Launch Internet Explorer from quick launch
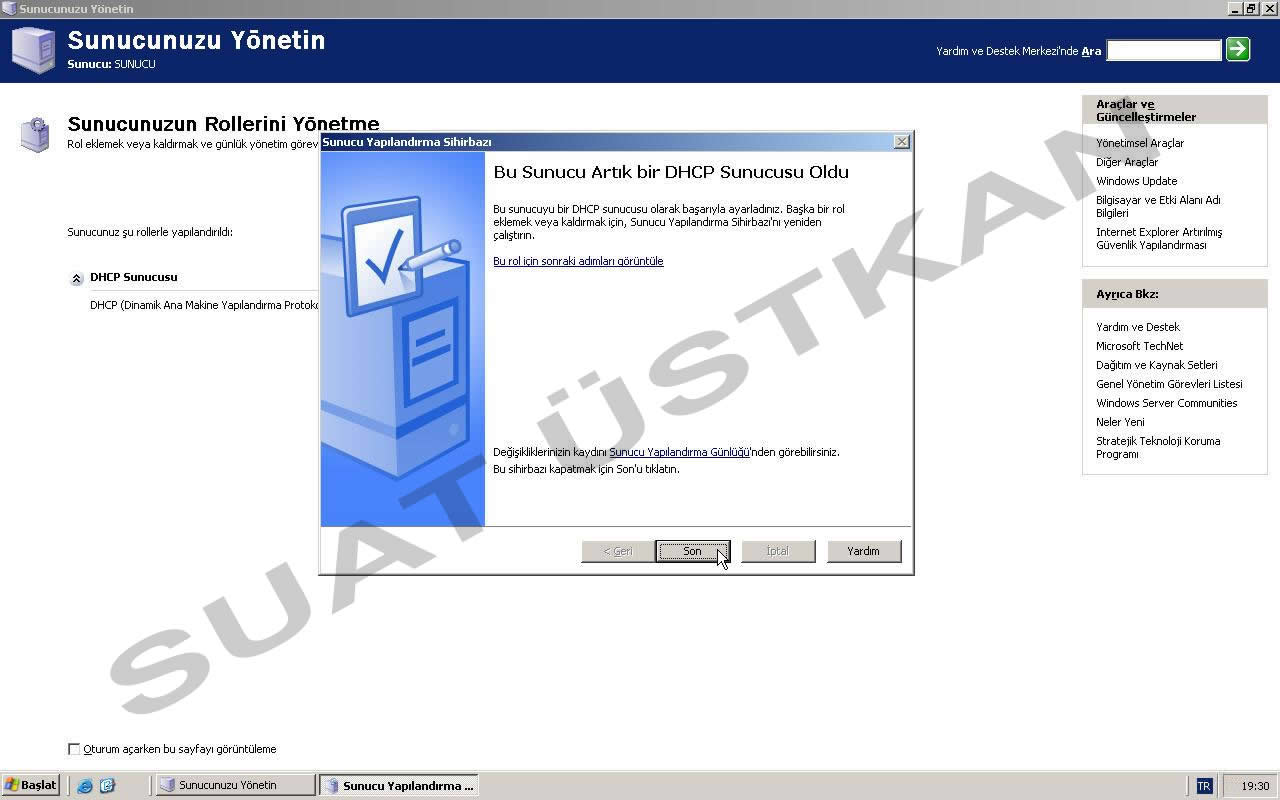This screenshot has height=800, width=1280. point(85,786)
